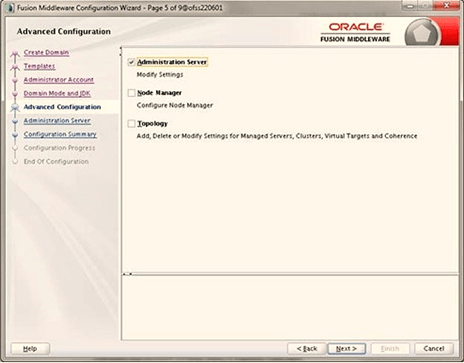Click the Help button
464x363 pixels.
(30, 349)
